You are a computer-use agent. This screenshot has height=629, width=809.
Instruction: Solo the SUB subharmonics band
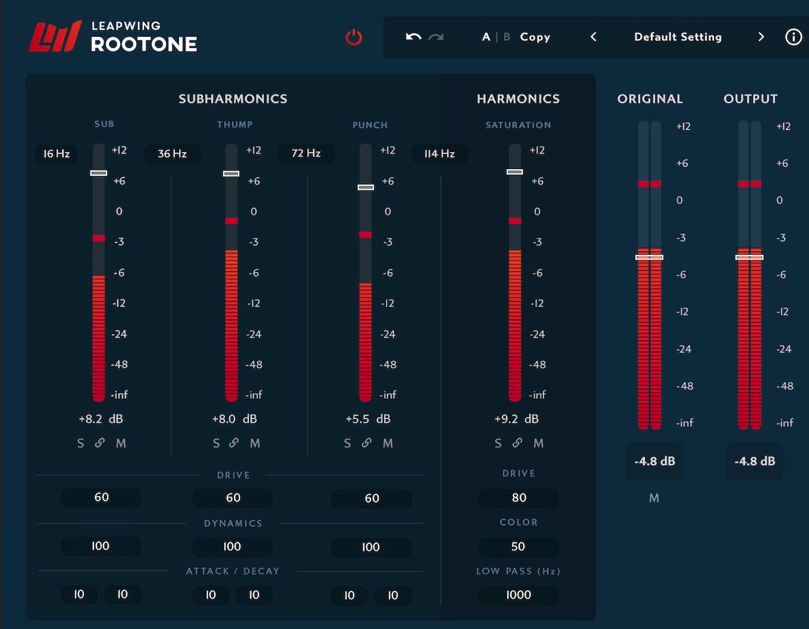pos(80,443)
